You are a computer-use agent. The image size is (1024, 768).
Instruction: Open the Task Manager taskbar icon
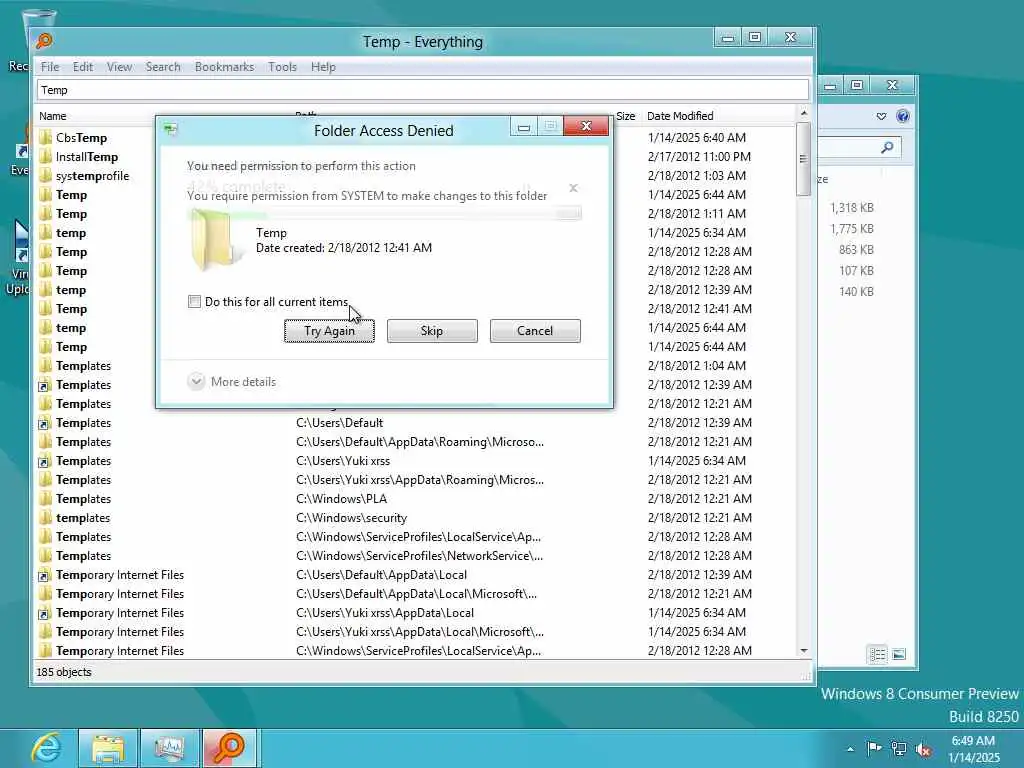[x=168, y=748]
